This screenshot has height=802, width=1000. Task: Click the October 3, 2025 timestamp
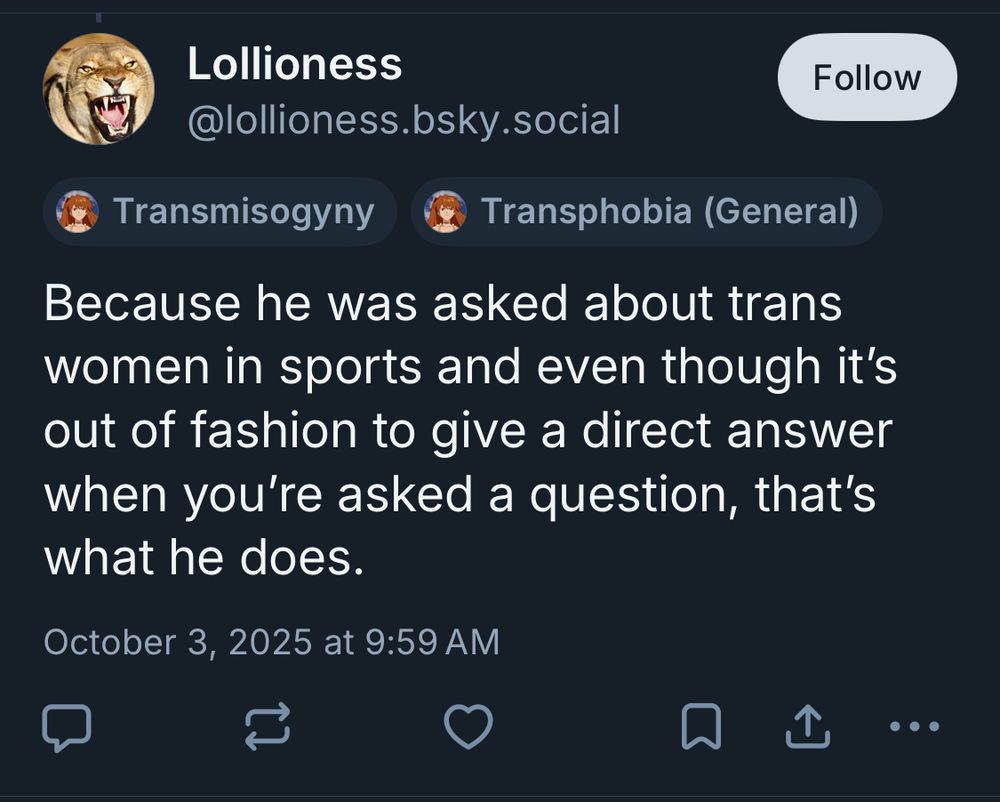(x=271, y=641)
